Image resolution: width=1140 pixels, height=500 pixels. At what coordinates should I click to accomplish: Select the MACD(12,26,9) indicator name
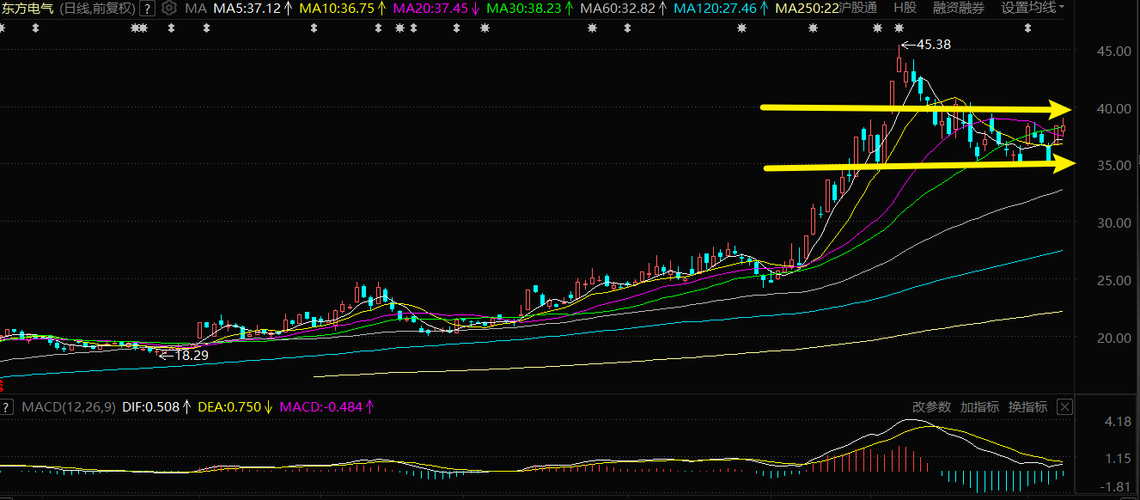click(x=68, y=407)
